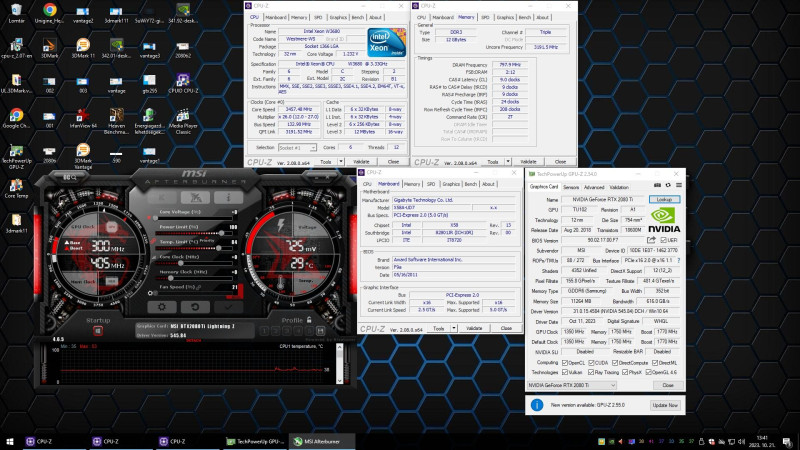This screenshot has width=800, height=450.
Task: Open Windows Start menu
Action: point(10,441)
